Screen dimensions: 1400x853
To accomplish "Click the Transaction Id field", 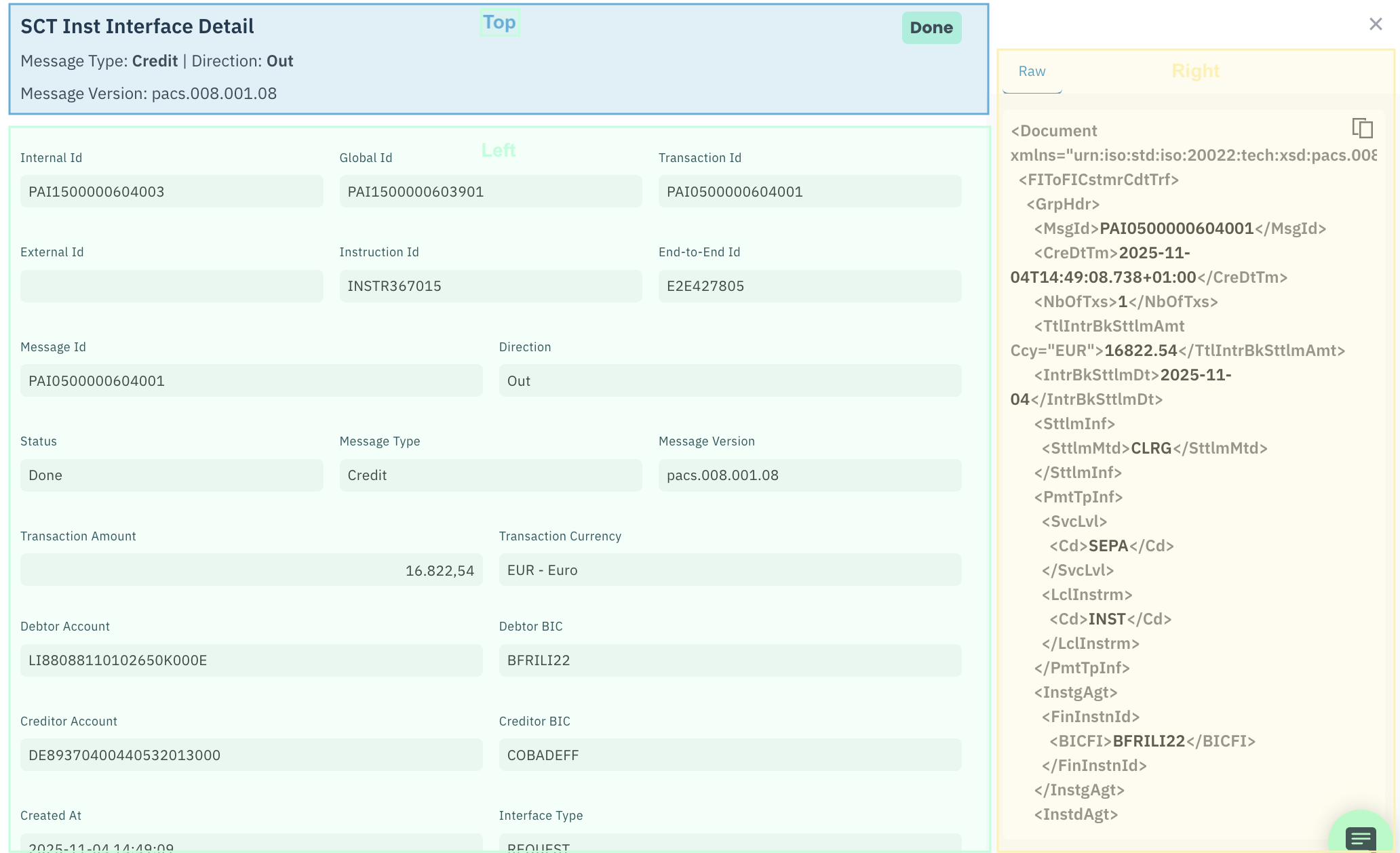I will pyautogui.click(x=809, y=191).
